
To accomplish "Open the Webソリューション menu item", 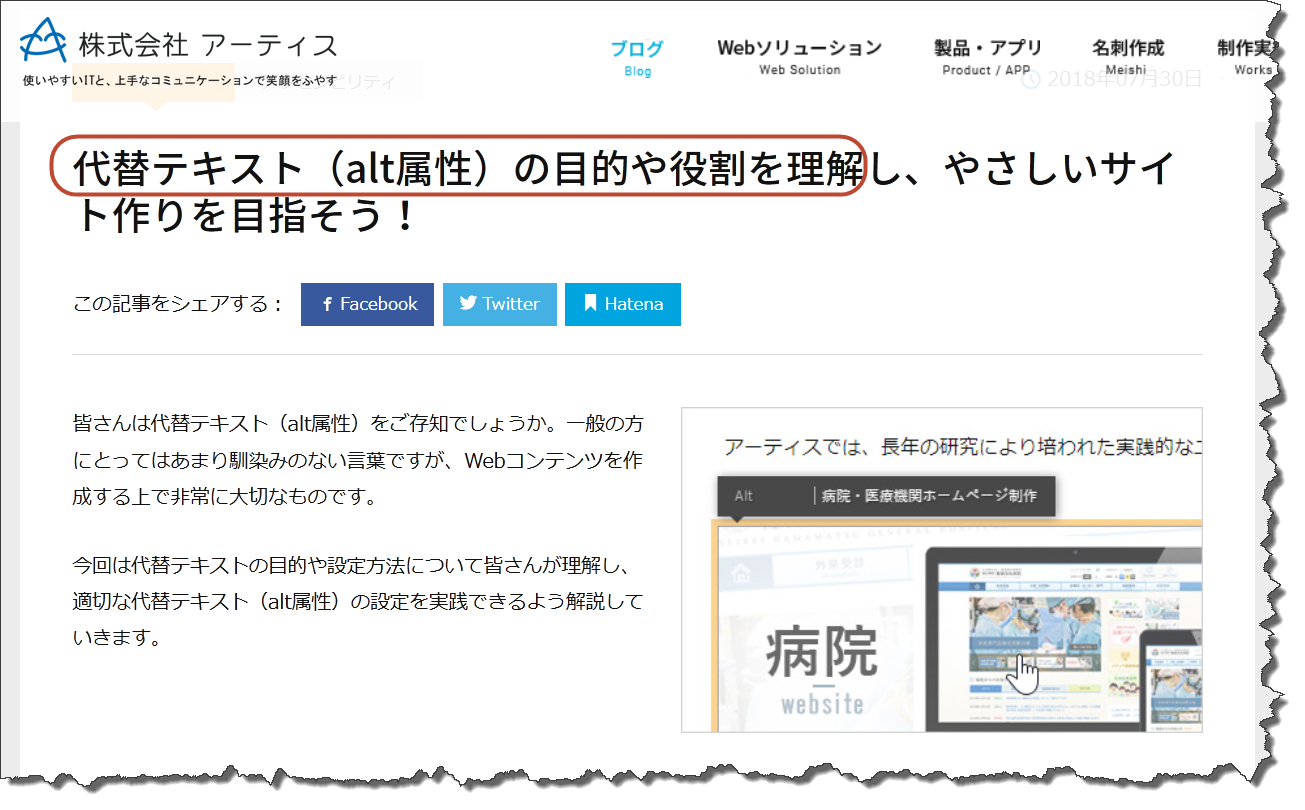I will click(x=799, y=57).
